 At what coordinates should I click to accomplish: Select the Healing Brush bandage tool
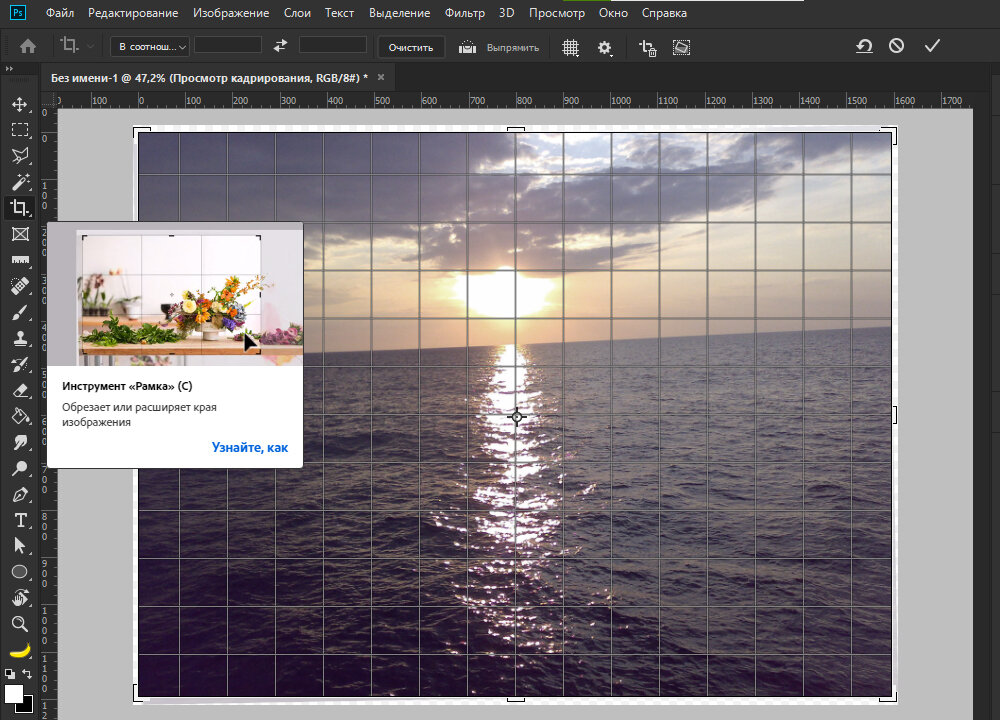coord(20,286)
